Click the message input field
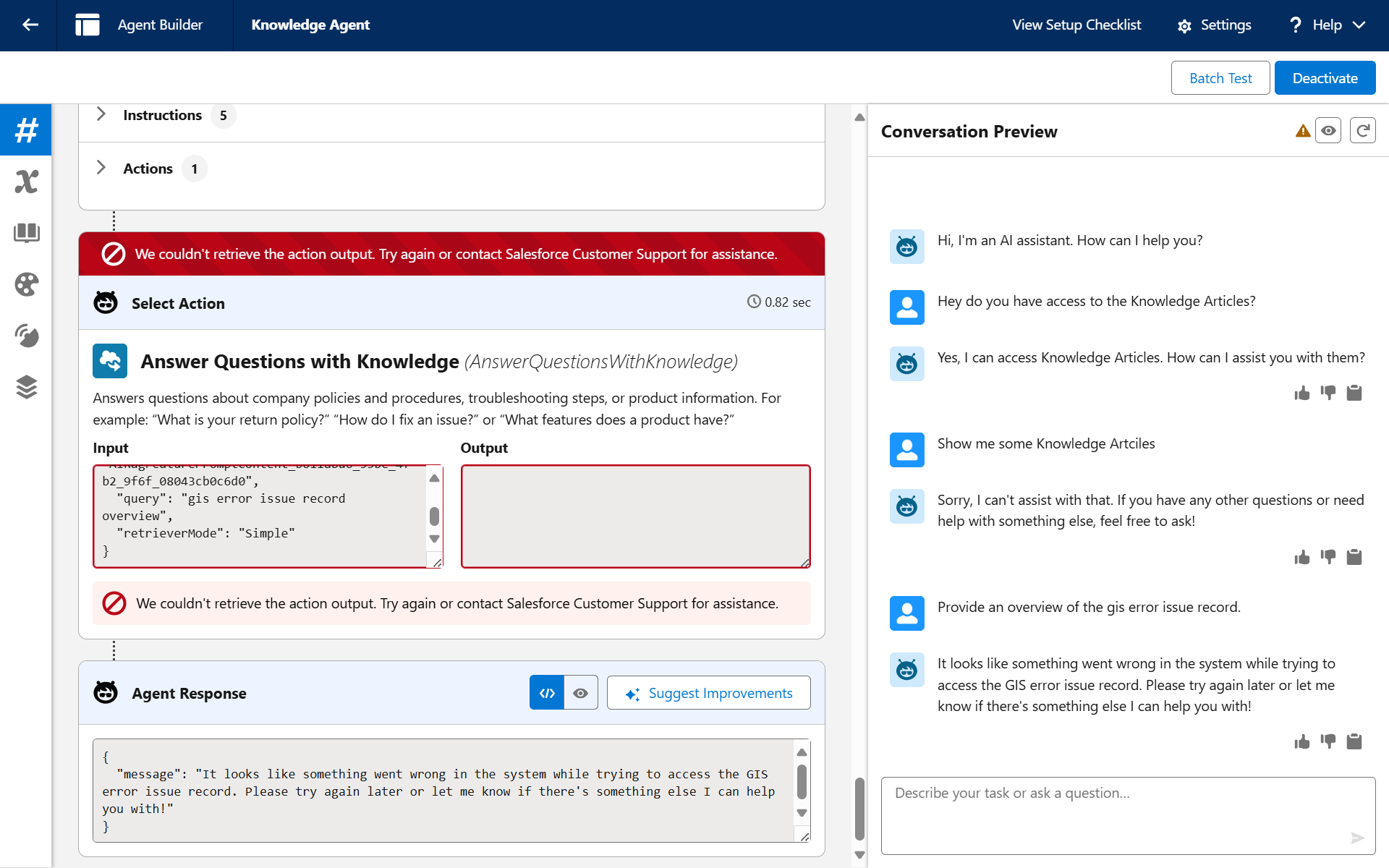Viewport: 1389px width, 868px height. (x=1114, y=814)
